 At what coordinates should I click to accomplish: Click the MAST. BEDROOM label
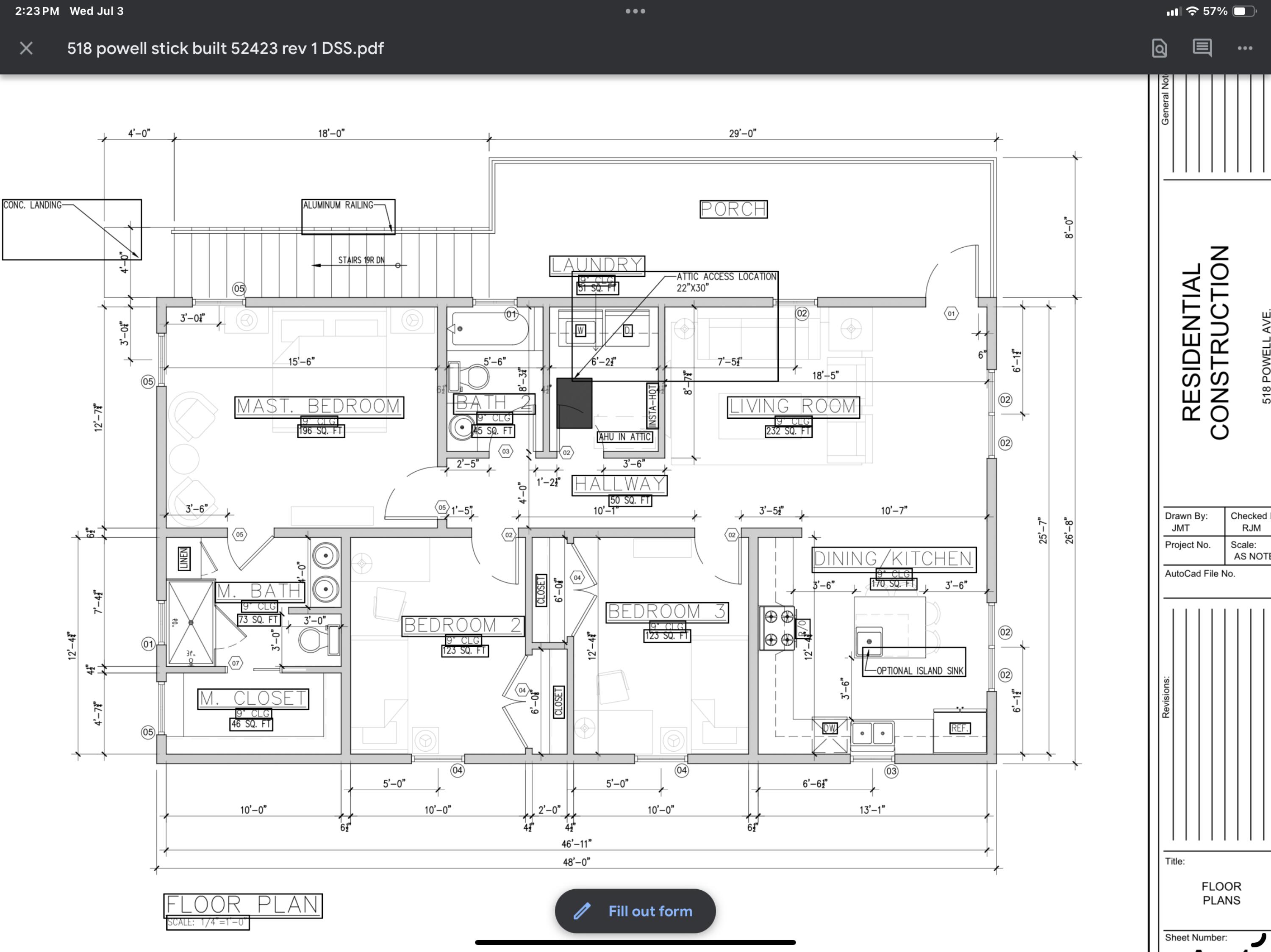(x=319, y=407)
